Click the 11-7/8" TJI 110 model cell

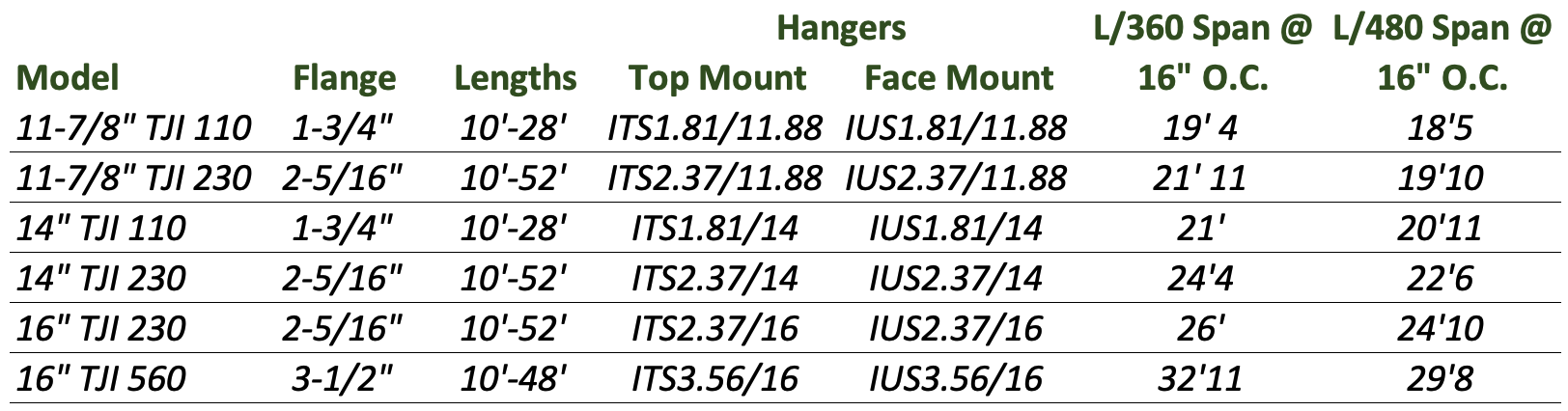pos(134,127)
